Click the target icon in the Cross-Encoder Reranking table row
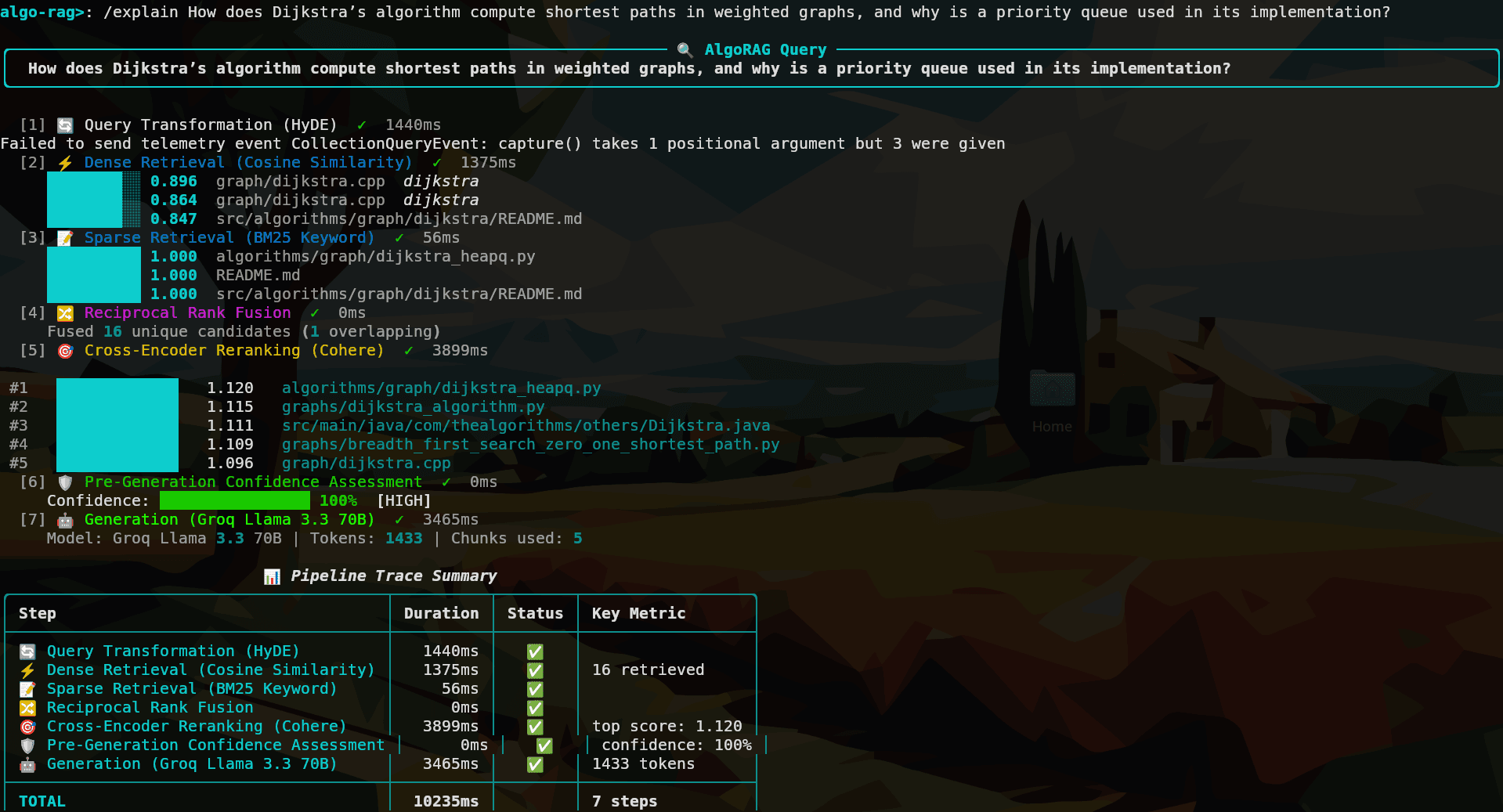The image size is (1503, 812). pyautogui.click(x=27, y=727)
